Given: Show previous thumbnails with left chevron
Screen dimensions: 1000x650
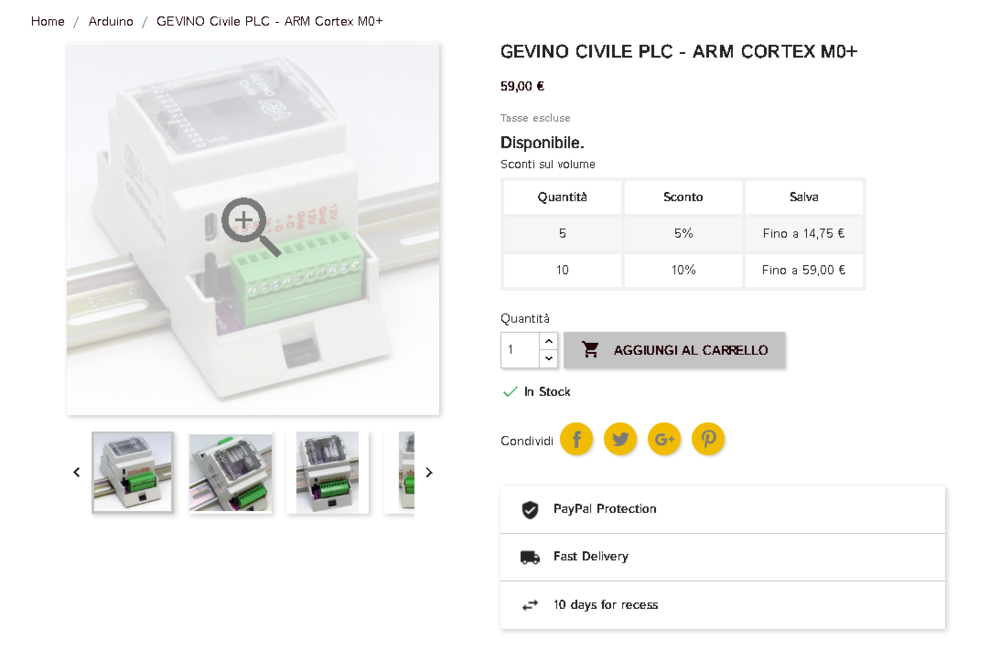Looking at the screenshot, I should (77, 473).
